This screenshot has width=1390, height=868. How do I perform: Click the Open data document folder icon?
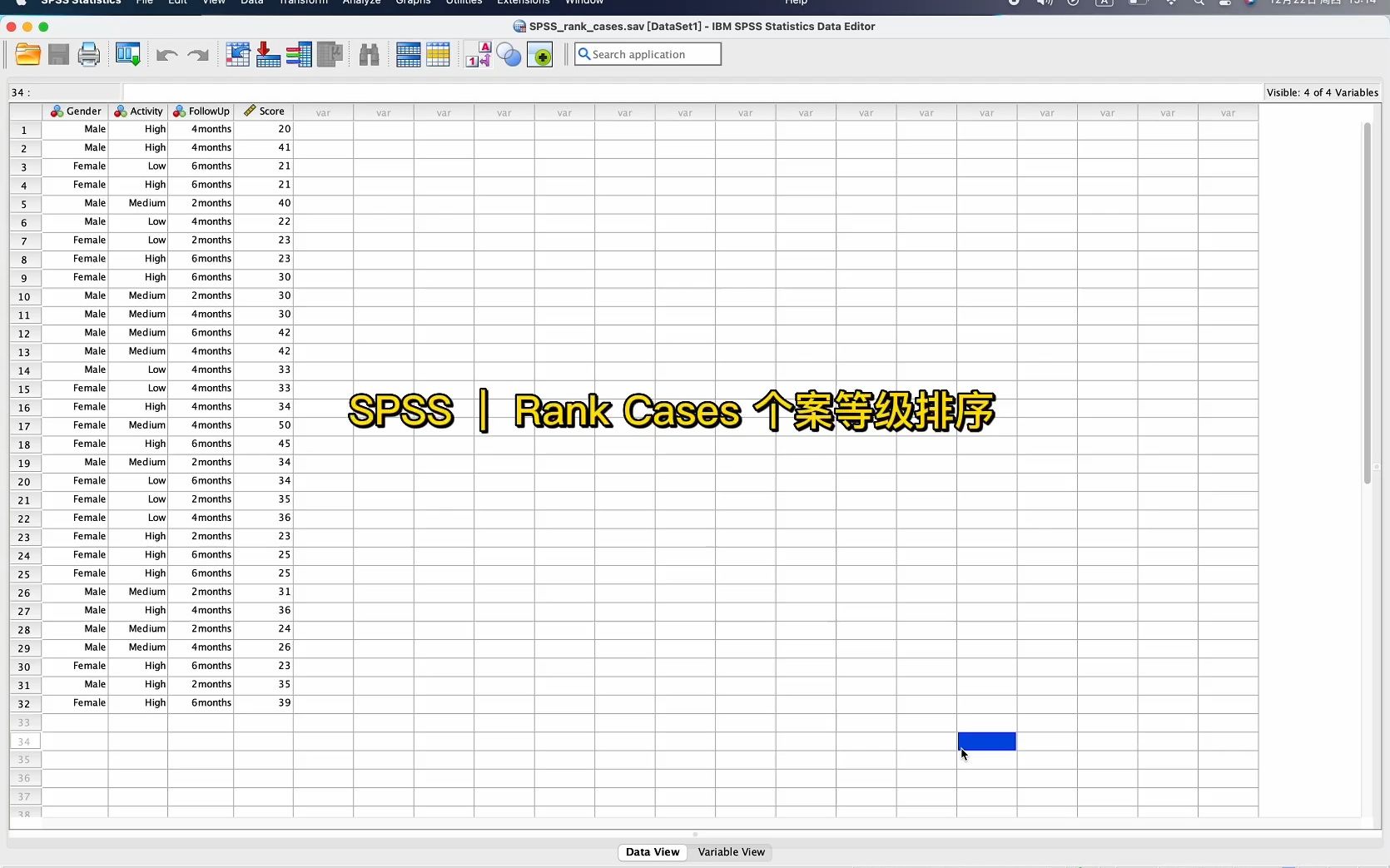(x=28, y=55)
